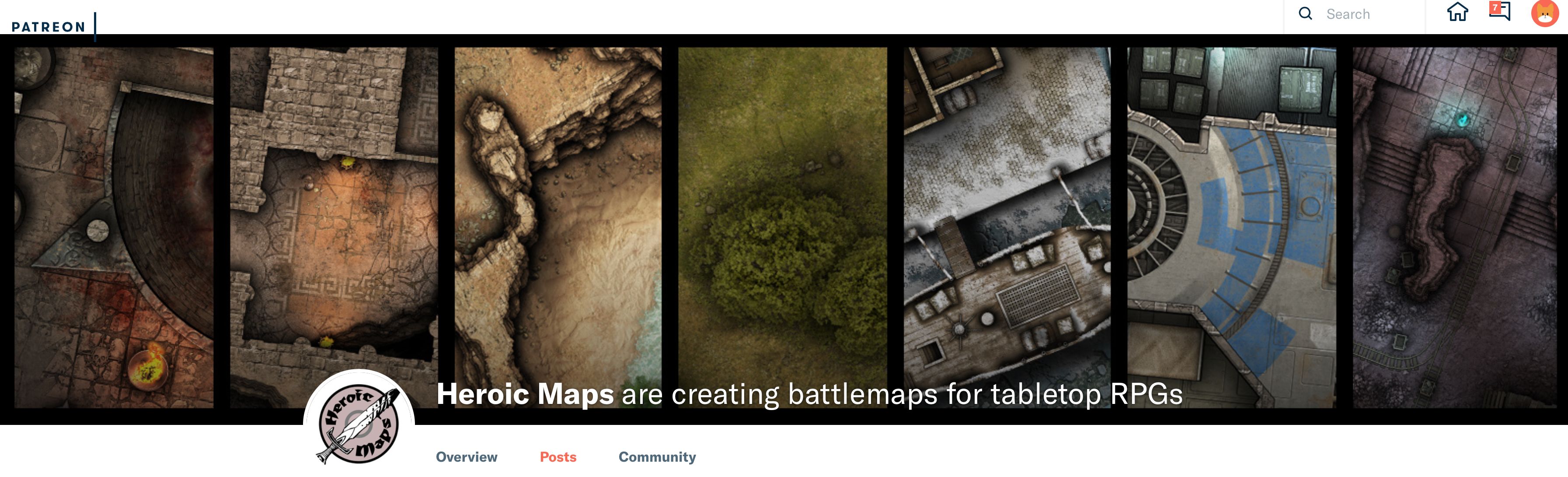Open the green forest meadow map thumbnail

782,227
